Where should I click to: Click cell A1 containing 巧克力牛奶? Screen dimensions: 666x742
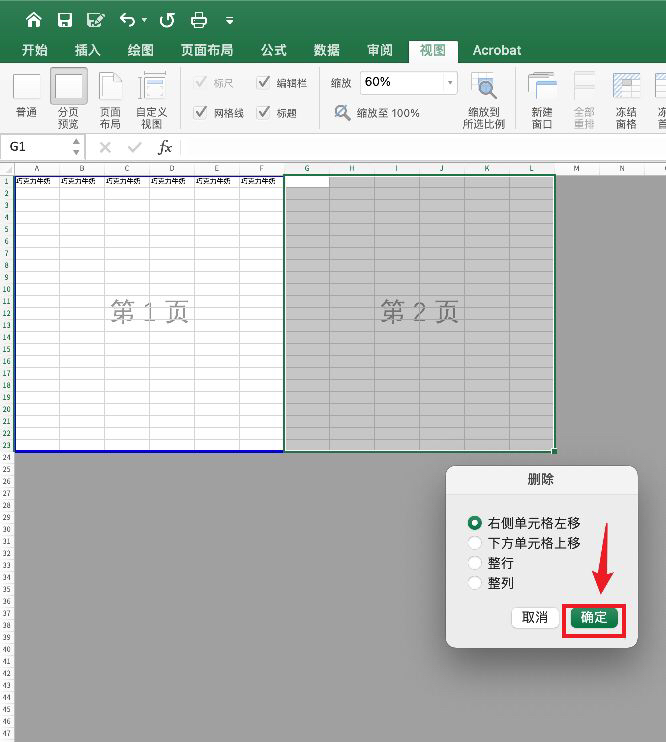(x=37, y=181)
